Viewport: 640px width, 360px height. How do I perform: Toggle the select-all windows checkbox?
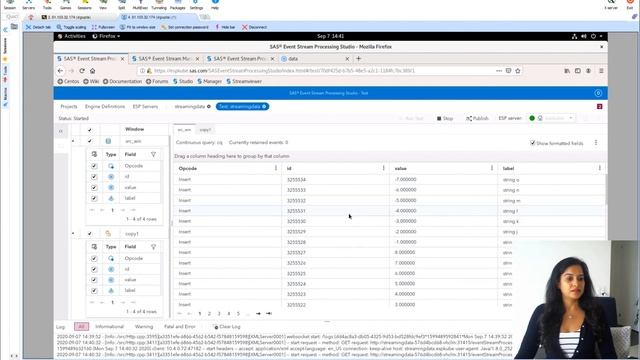pyautogui.click(x=90, y=130)
